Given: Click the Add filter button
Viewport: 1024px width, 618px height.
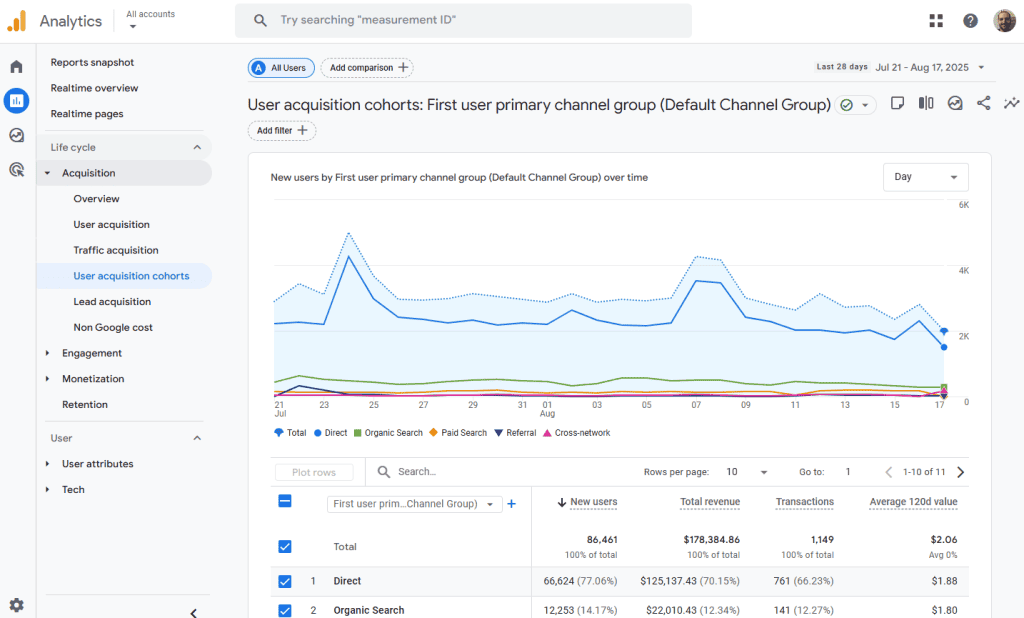Looking at the screenshot, I should 281,131.
